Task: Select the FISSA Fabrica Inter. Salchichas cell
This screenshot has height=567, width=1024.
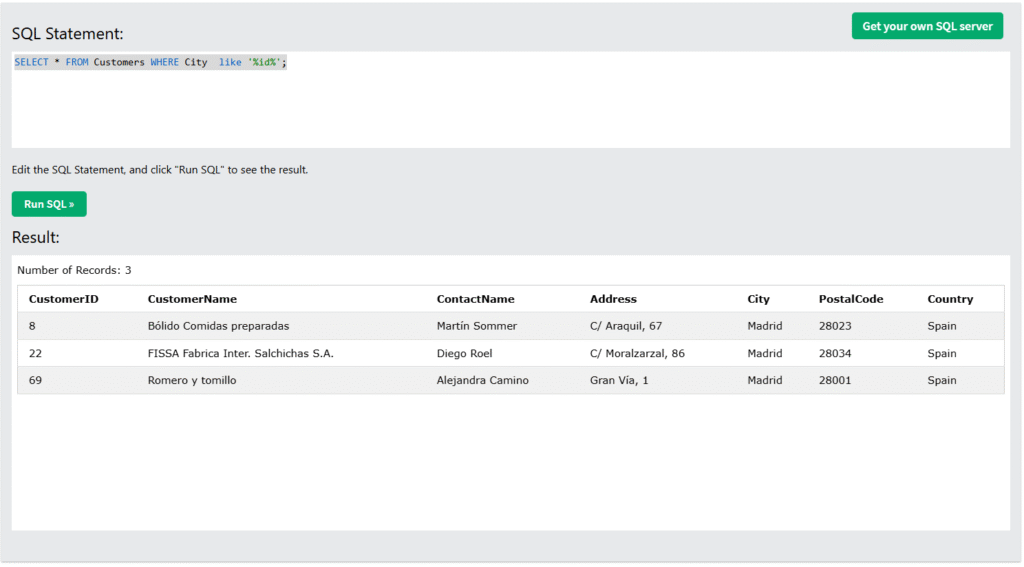Action: [x=240, y=353]
